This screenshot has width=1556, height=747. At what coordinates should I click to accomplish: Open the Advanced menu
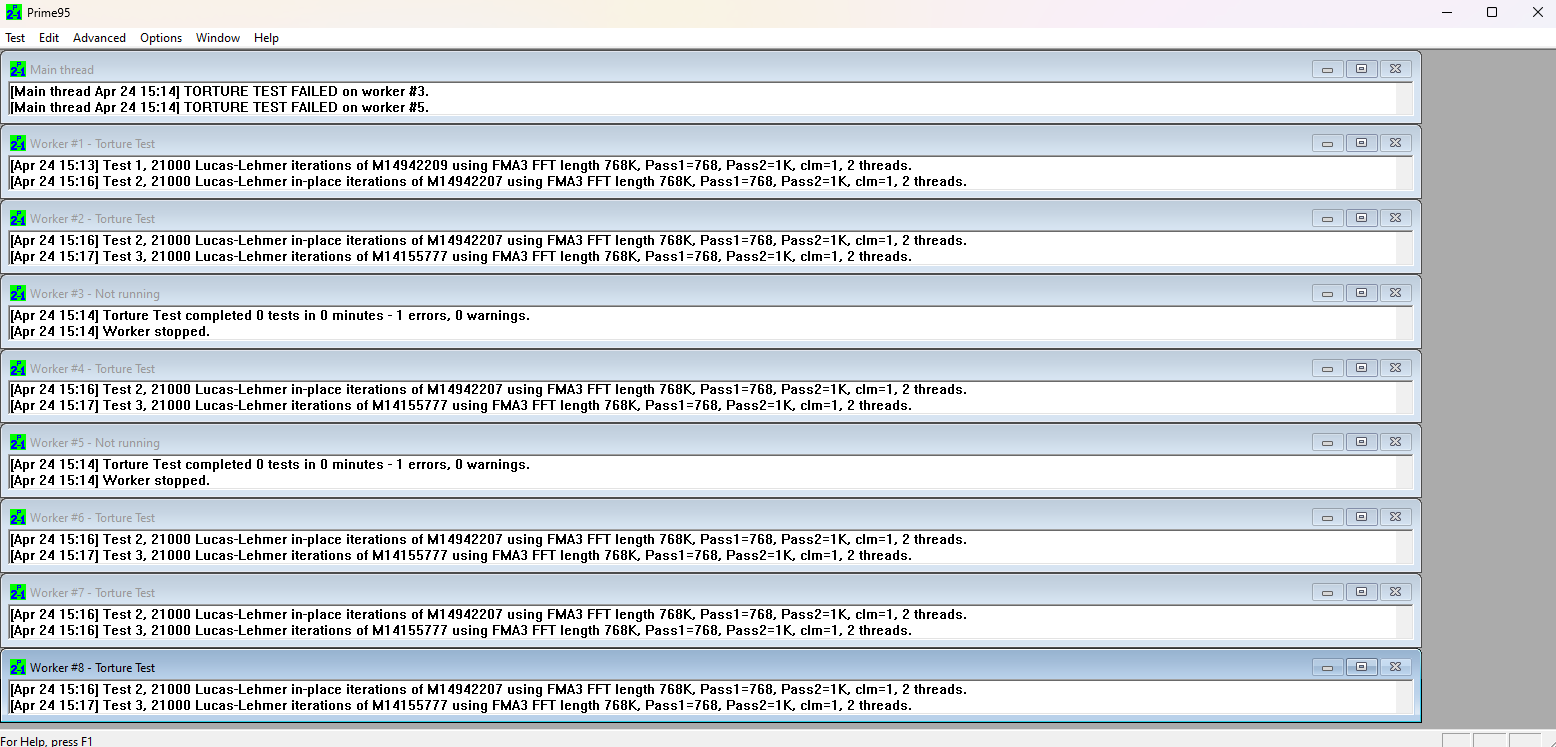coord(99,38)
